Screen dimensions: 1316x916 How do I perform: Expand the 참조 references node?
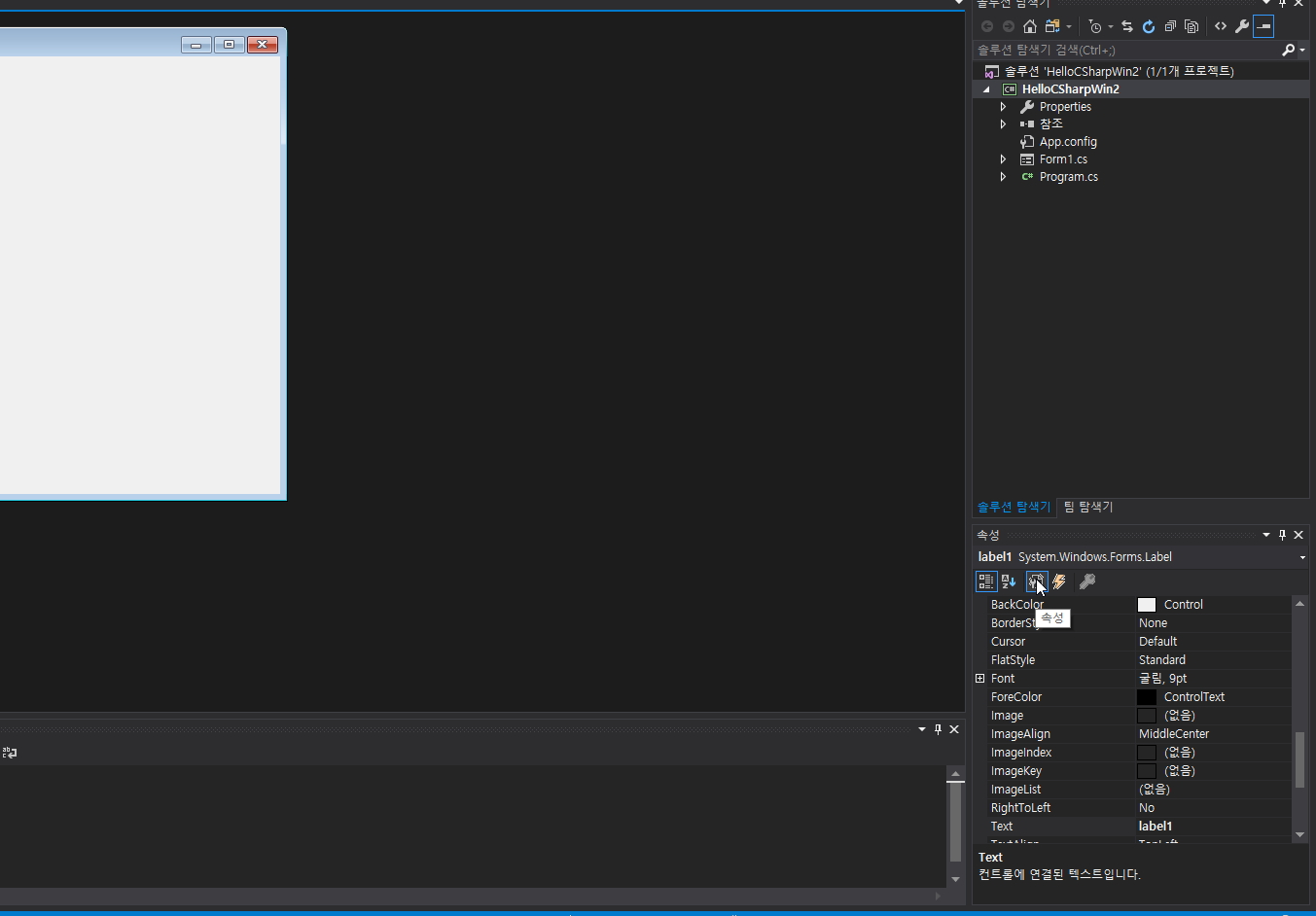(1004, 124)
